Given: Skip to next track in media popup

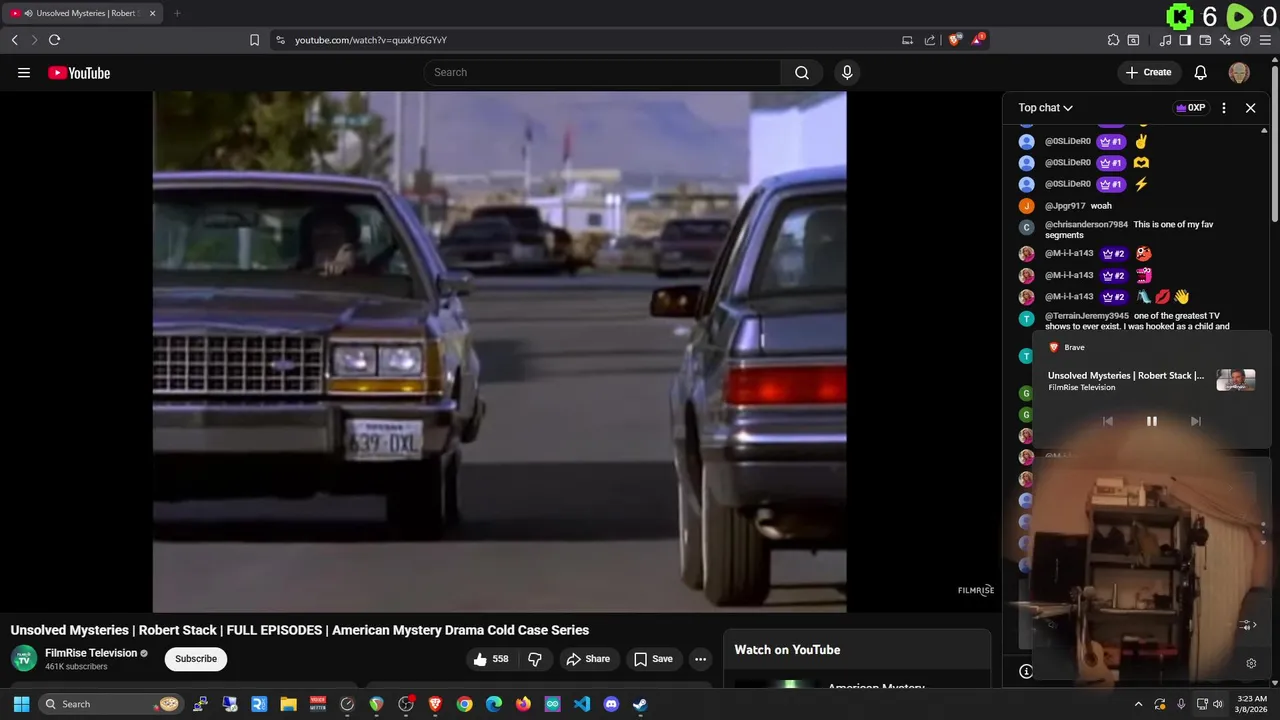Looking at the screenshot, I should (x=1195, y=421).
